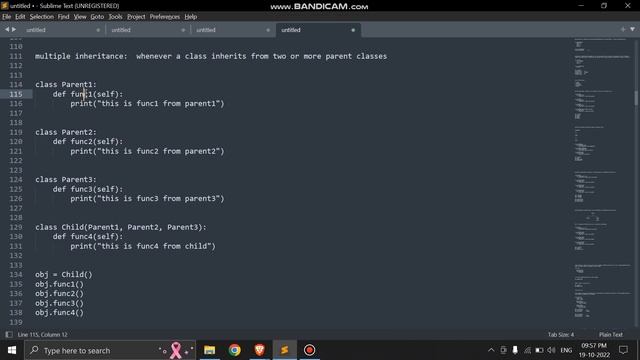Click the "class Child(Parent1, Parent2, Parent3):" line
Screen dimensions: 640x360
coord(121,227)
